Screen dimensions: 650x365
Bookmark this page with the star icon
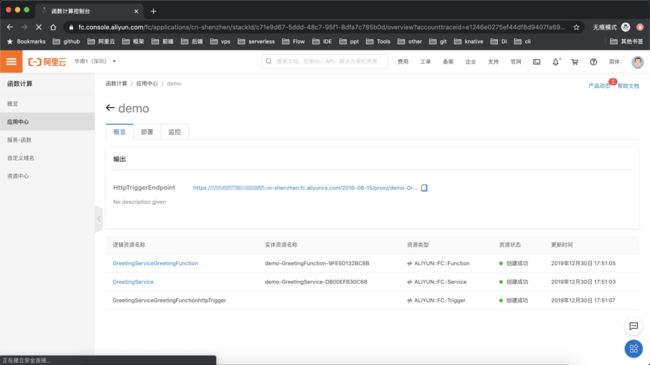tap(576, 27)
